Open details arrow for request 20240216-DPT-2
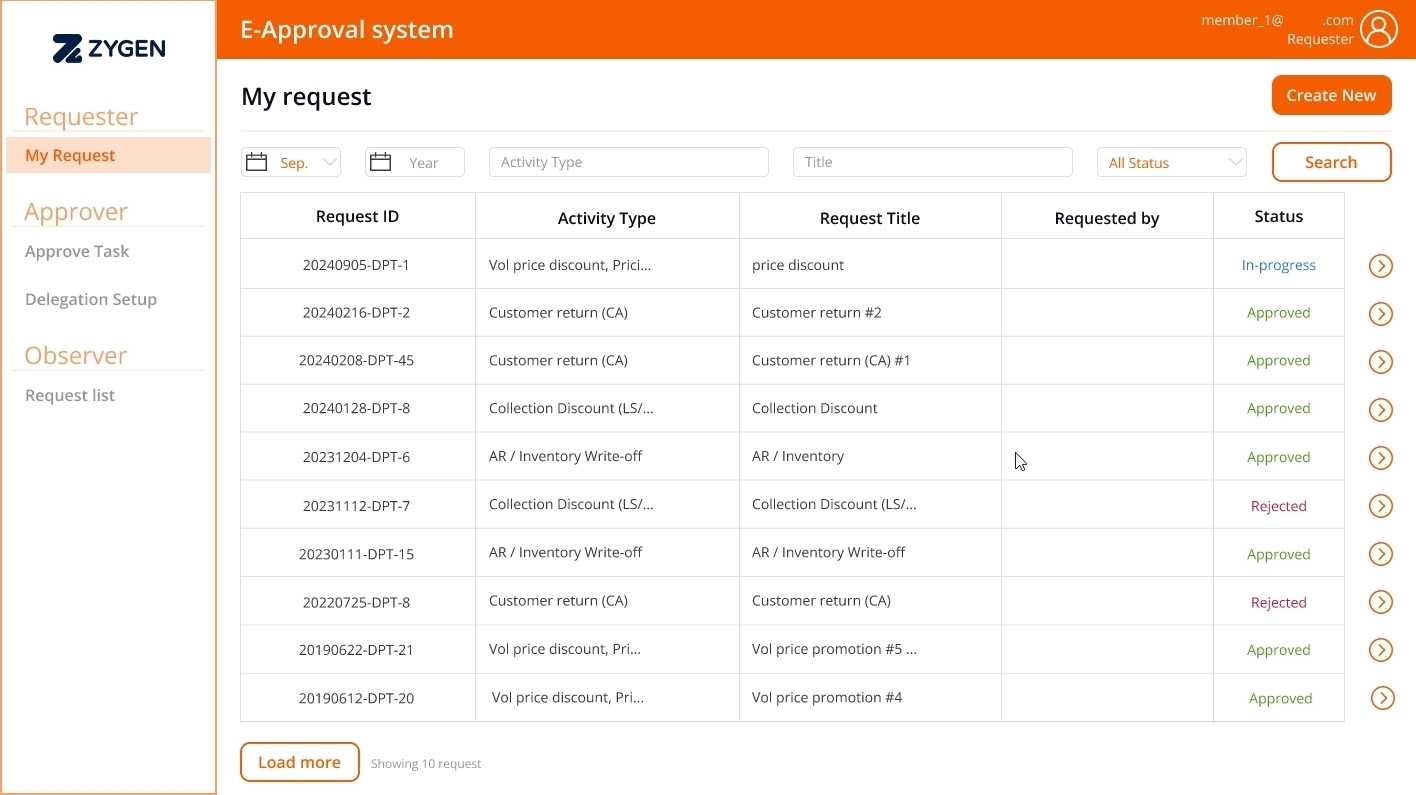Image resolution: width=1416 pixels, height=795 pixels. (1380, 314)
